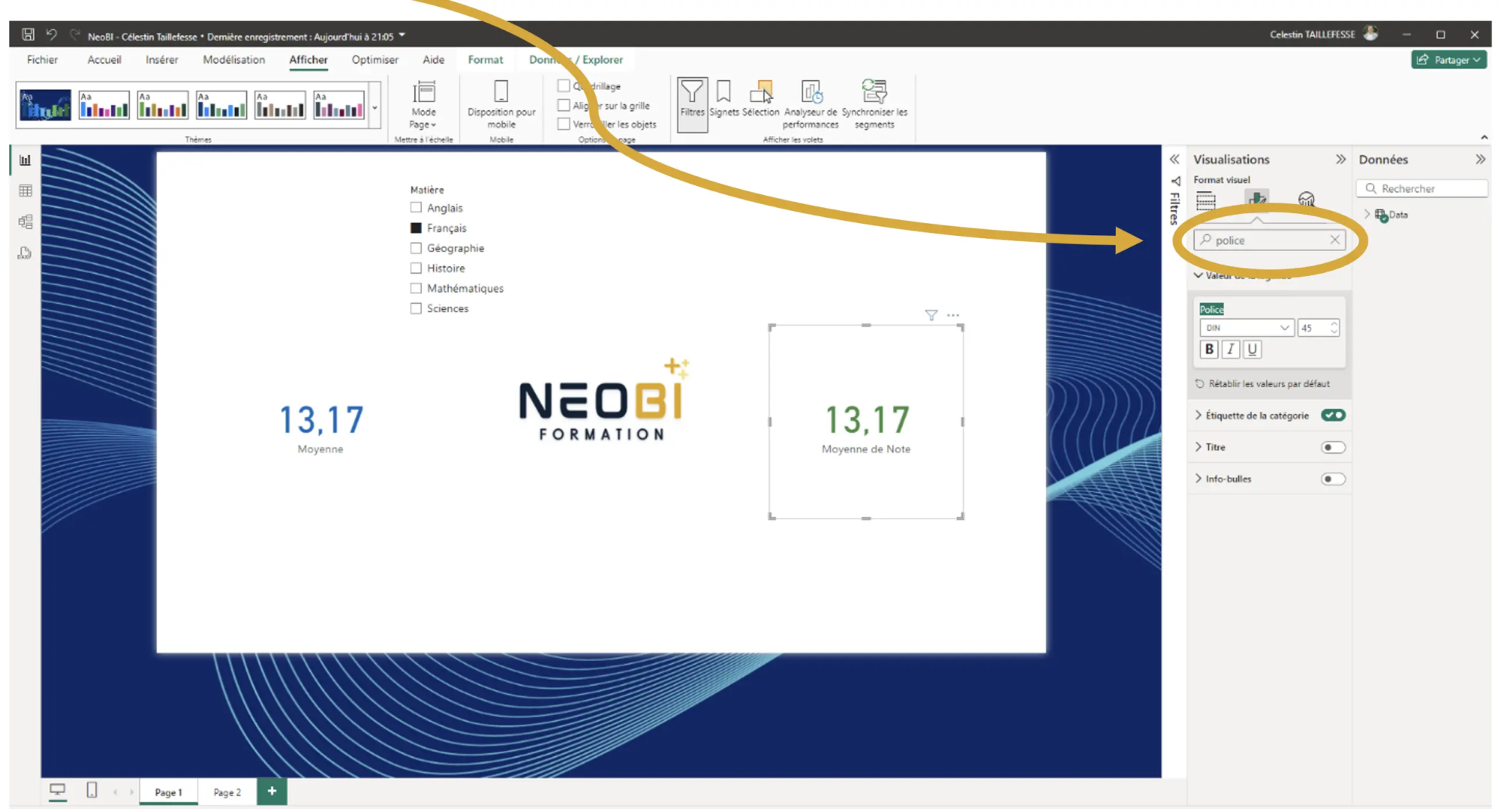The width and height of the screenshot is (1512, 809).
Task: Open the Sélection pane
Action: point(761,99)
